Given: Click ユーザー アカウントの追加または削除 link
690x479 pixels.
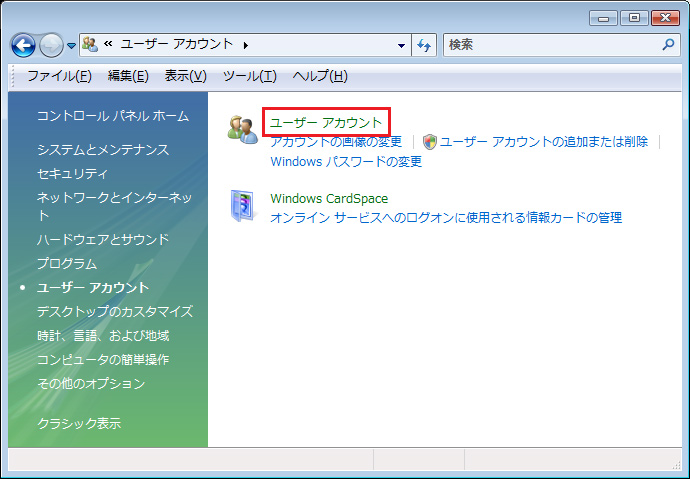Looking at the screenshot, I should [x=543, y=141].
